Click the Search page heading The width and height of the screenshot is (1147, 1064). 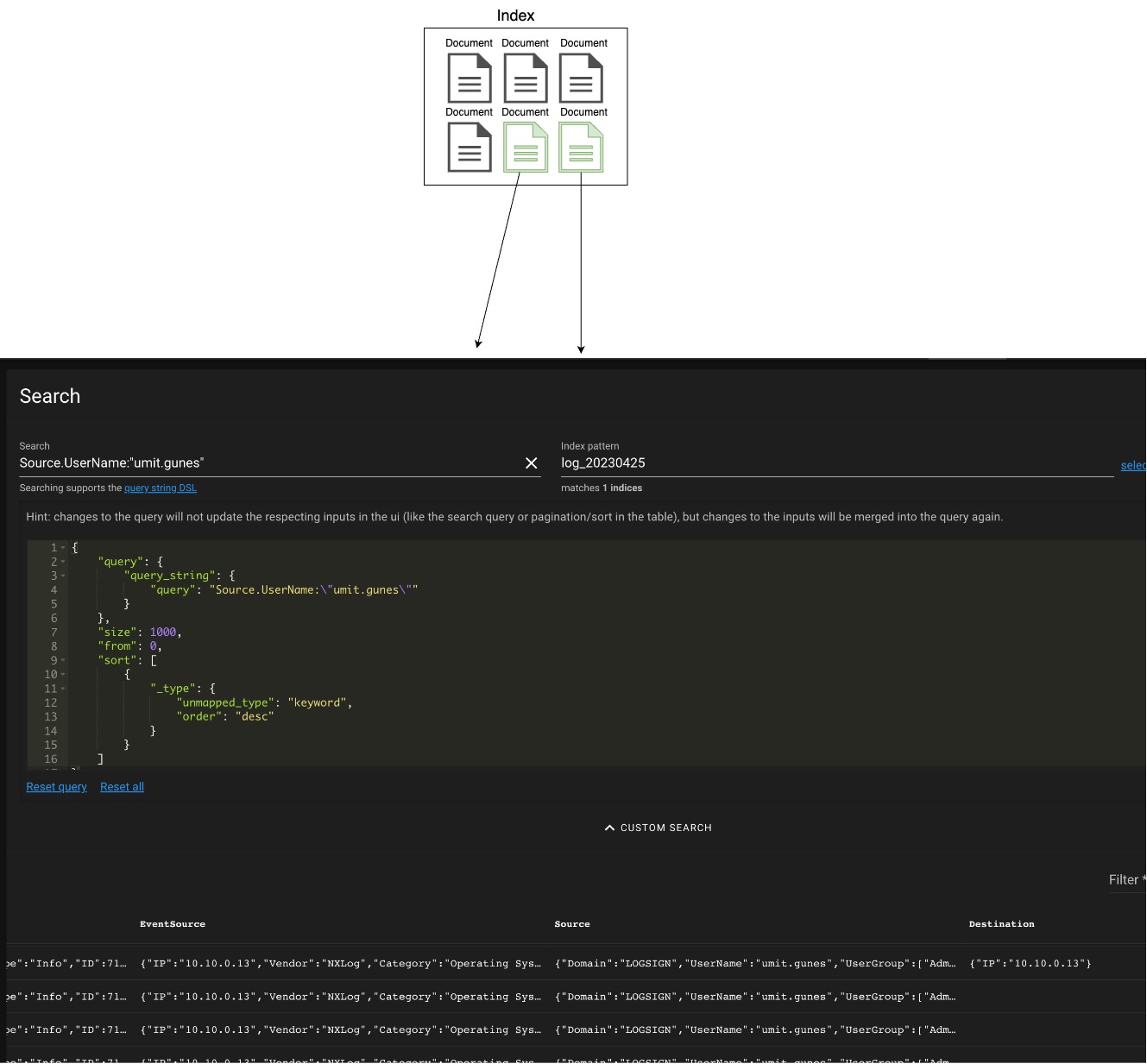50,396
